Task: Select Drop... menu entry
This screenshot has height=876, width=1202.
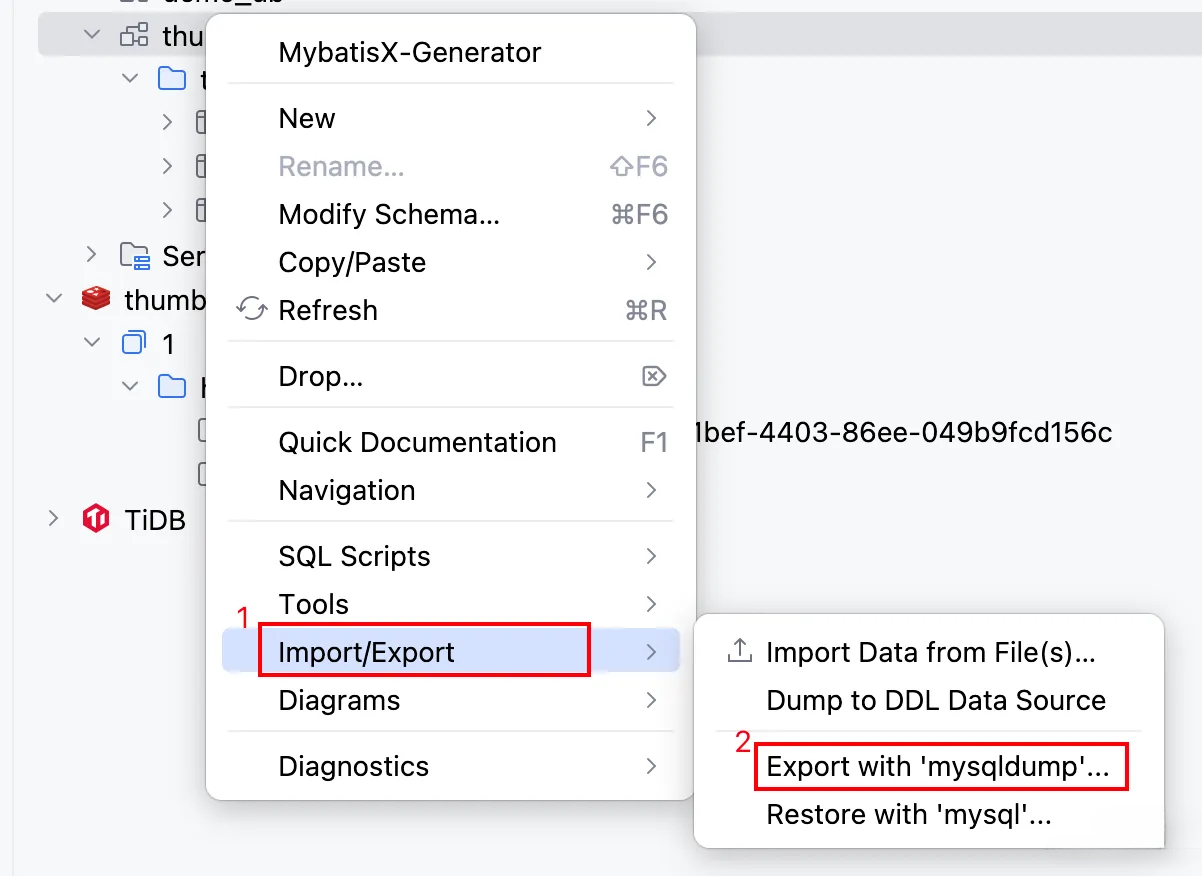Action: coord(450,376)
